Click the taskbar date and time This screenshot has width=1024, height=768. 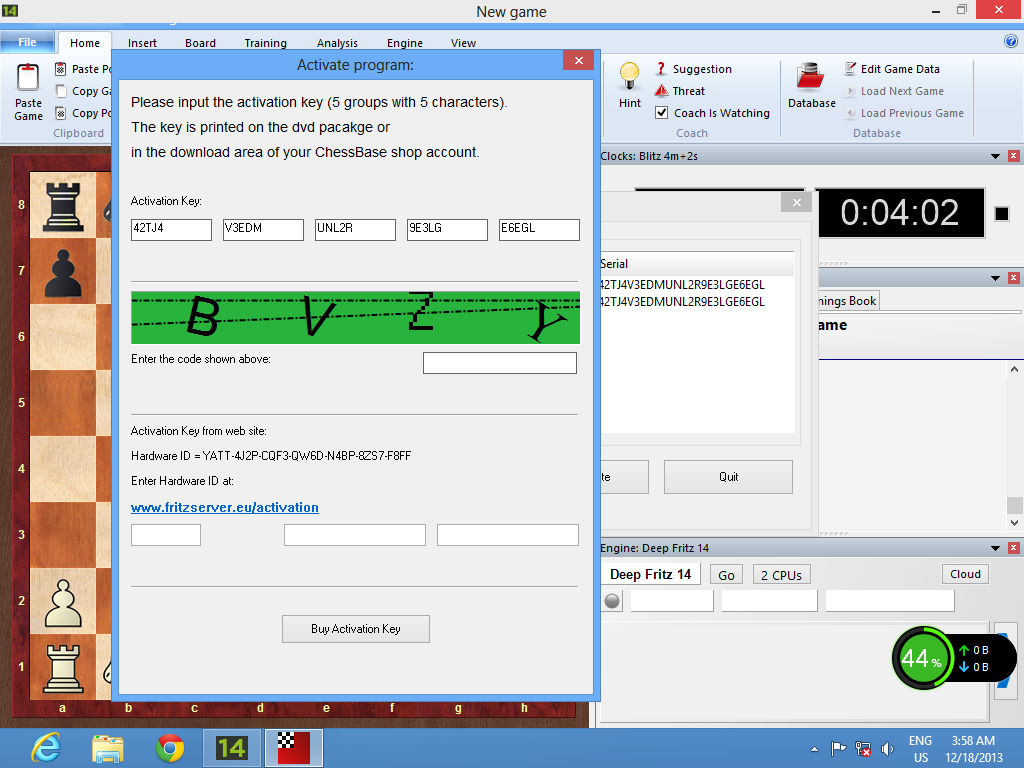tap(973, 749)
